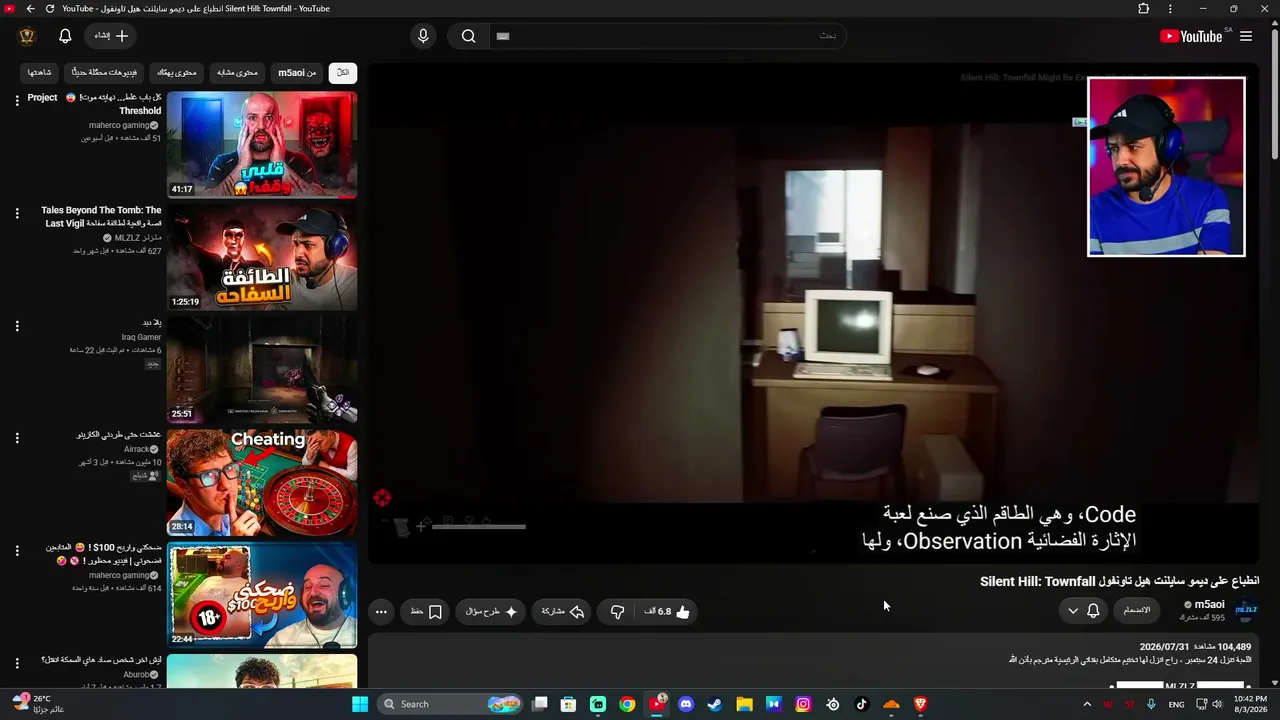This screenshot has height=720, width=1280.
Task: Open the YouTube home logo
Action: tap(1191, 36)
